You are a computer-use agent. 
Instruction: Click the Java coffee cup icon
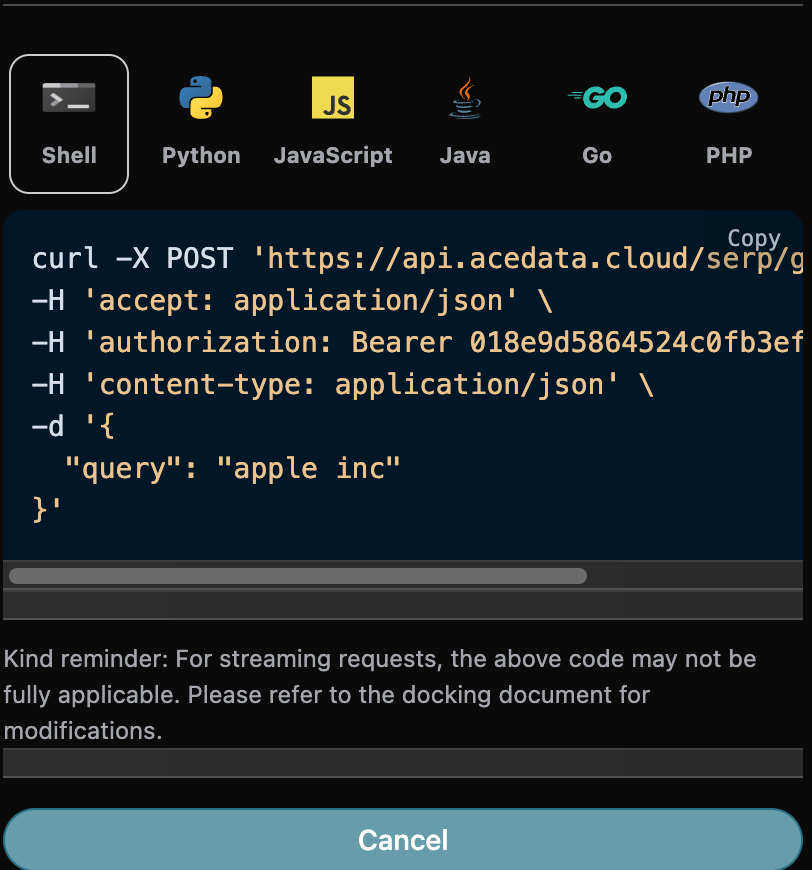(x=465, y=98)
